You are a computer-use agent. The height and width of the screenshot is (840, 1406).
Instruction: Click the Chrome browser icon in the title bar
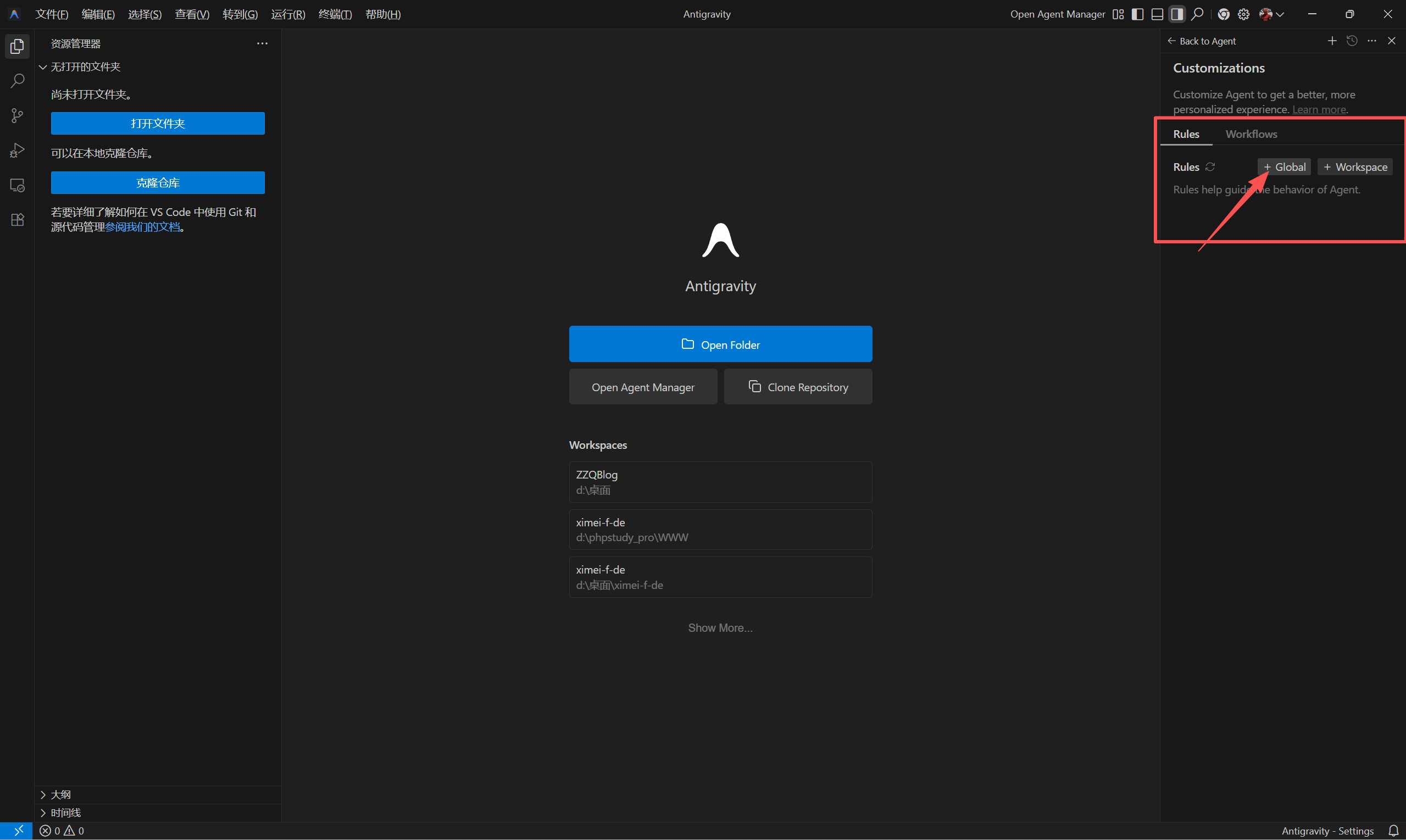(1223, 14)
